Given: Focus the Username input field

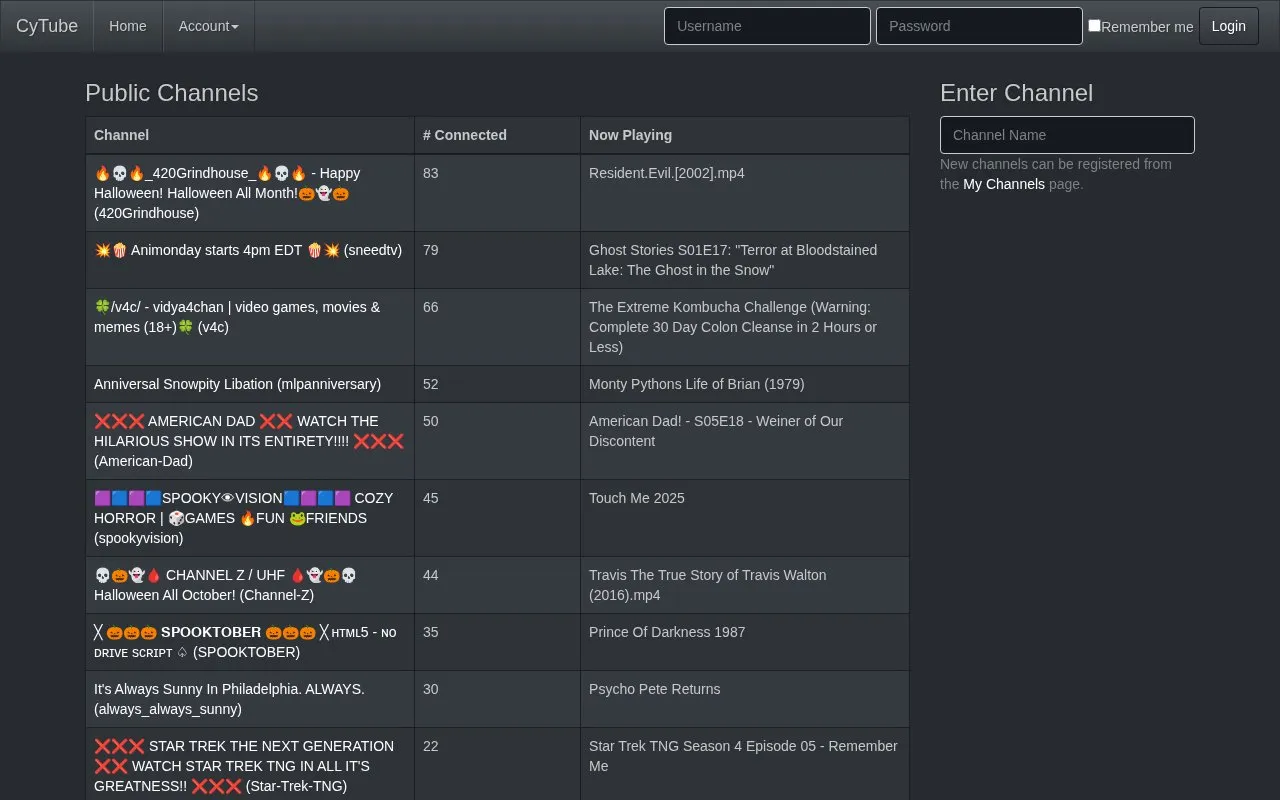Looking at the screenshot, I should click(767, 26).
